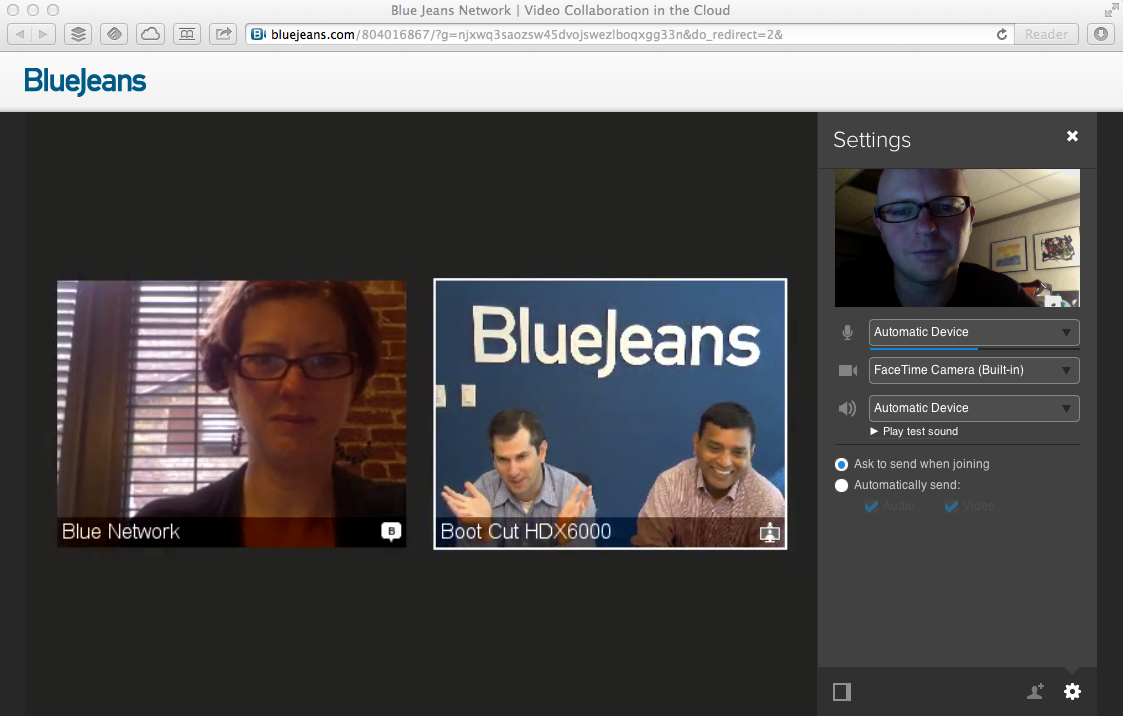Play test sound
Viewport: 1123px width, 716px height.
[914, 431]
